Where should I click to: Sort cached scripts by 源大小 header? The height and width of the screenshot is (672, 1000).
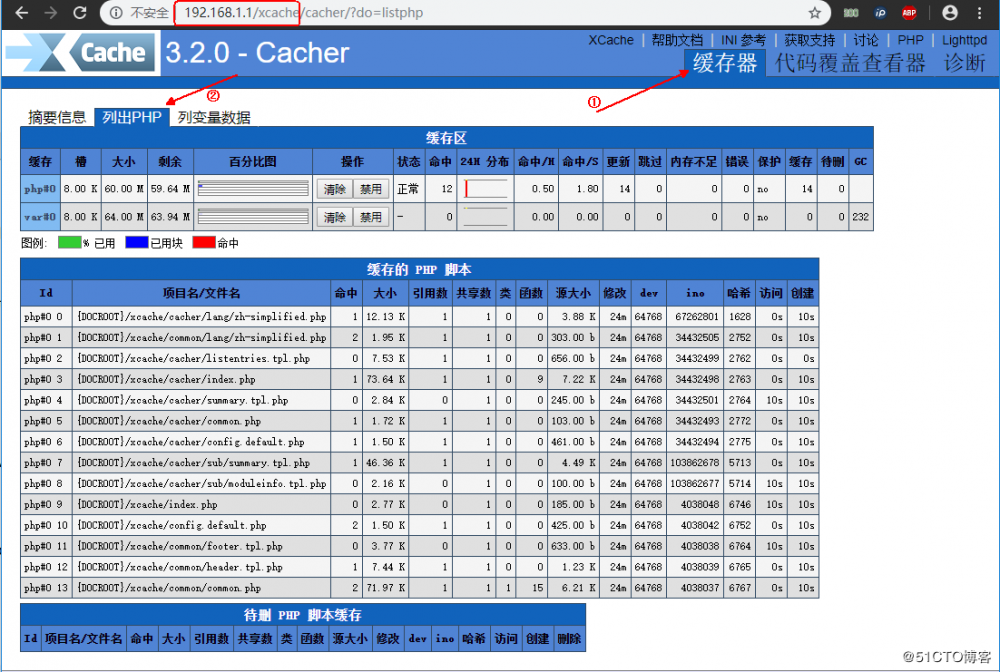[x=573, y=293]
